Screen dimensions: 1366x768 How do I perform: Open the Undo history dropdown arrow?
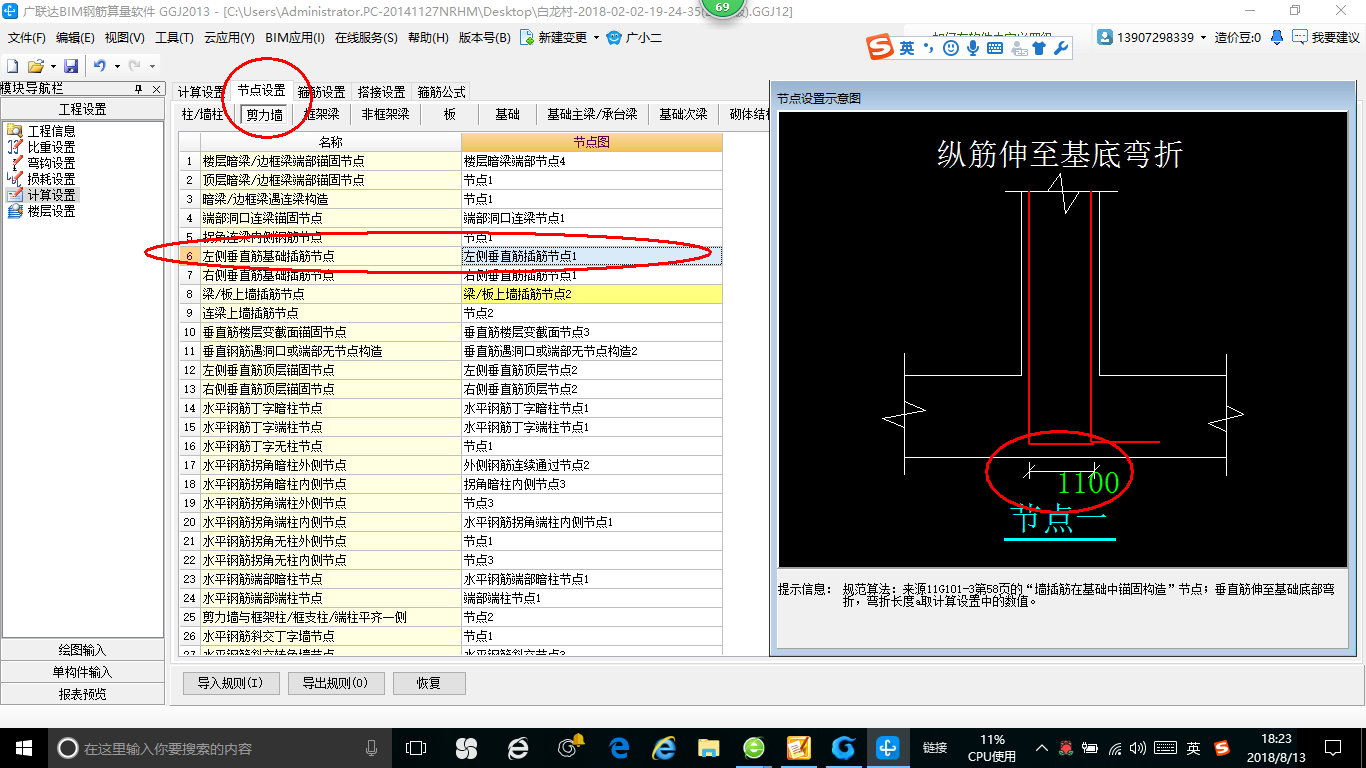pos(116,66)
